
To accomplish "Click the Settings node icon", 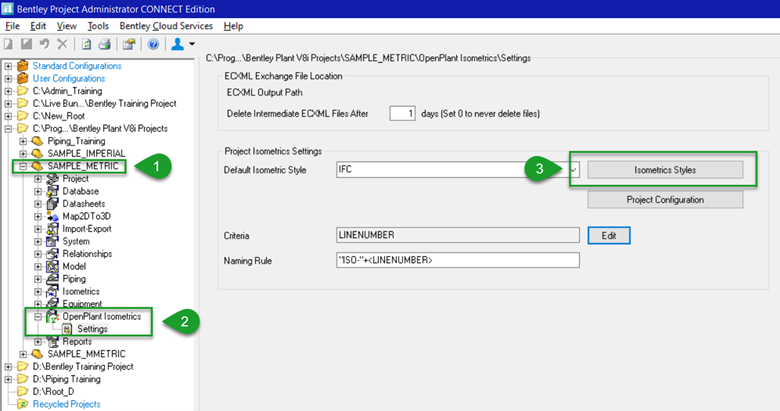I will (67, 329).
